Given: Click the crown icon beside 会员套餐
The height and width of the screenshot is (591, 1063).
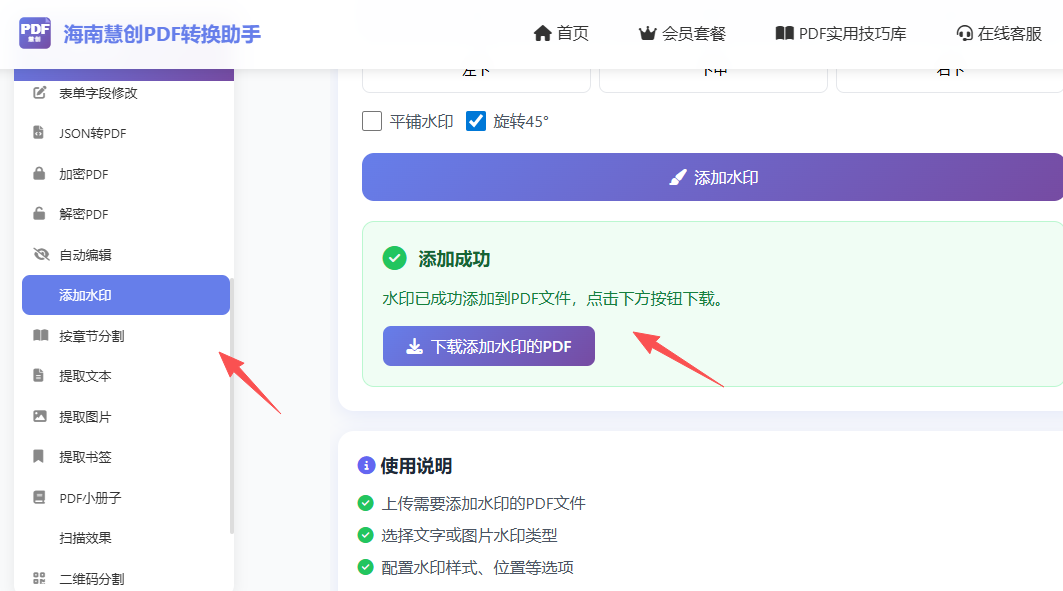Looking at the screenshot, I should point(647,33).
